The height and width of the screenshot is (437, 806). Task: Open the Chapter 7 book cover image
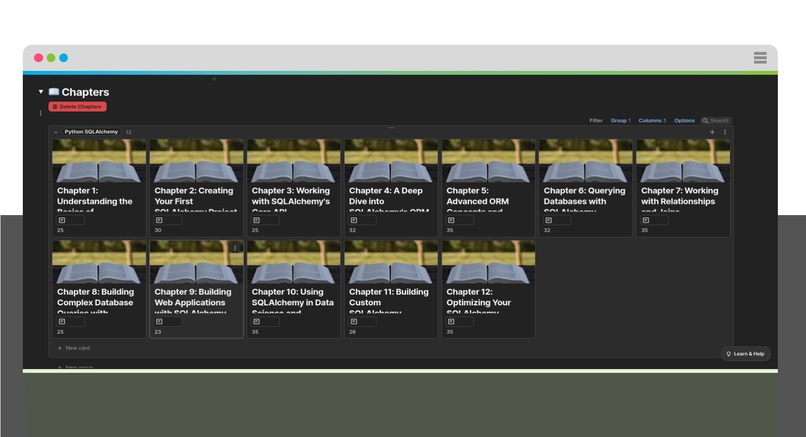tap(683, 161)
